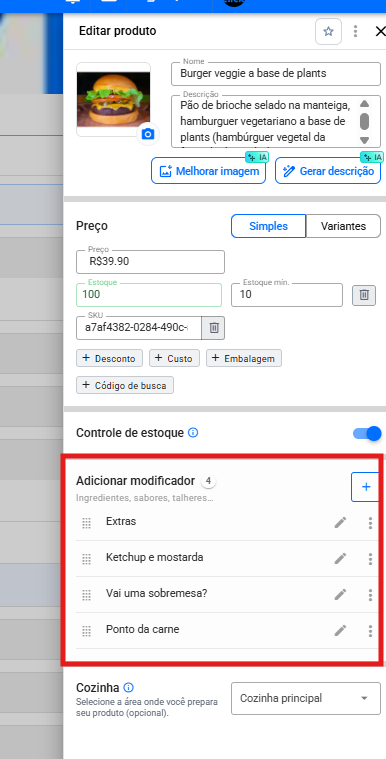Click the camera icon to change product photo
Viewport: 386px width, 759px height.
pos(148,134)
